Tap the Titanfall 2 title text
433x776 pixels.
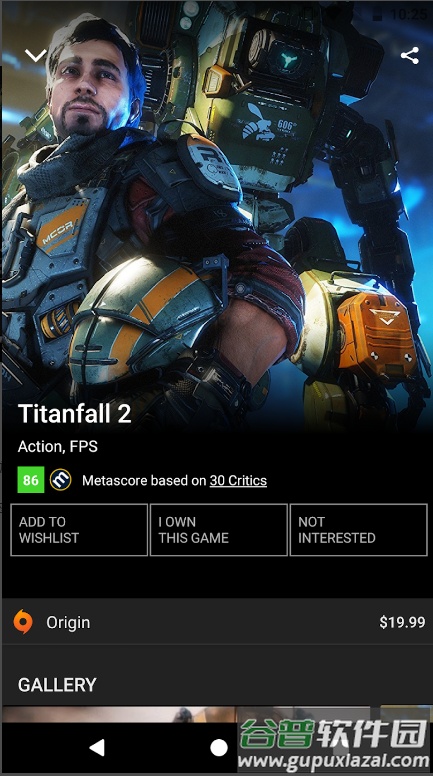point(75,414)
